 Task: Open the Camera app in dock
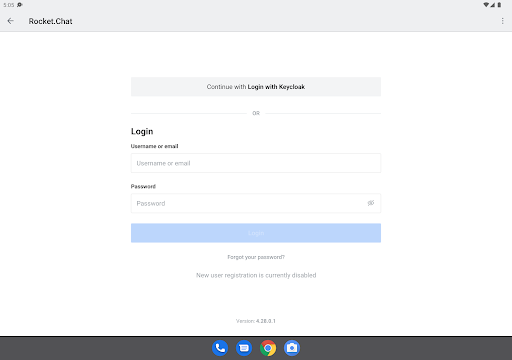(x=292, y=348)
